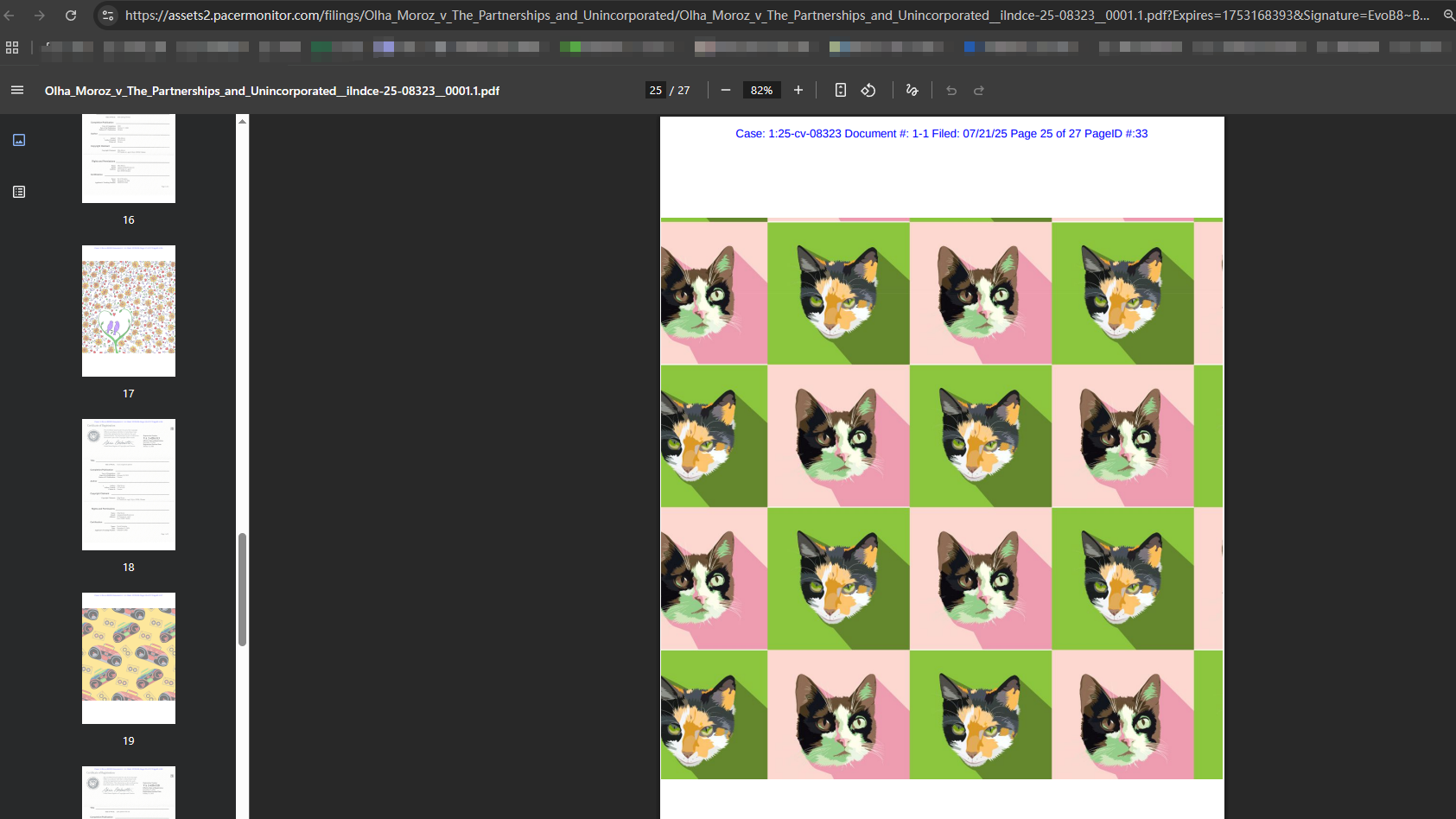Click the sidebar vertical scrollbar thumb
The height and width of the screenshot is (819, 1456).
pyautogui.click(x=243, y=589)
